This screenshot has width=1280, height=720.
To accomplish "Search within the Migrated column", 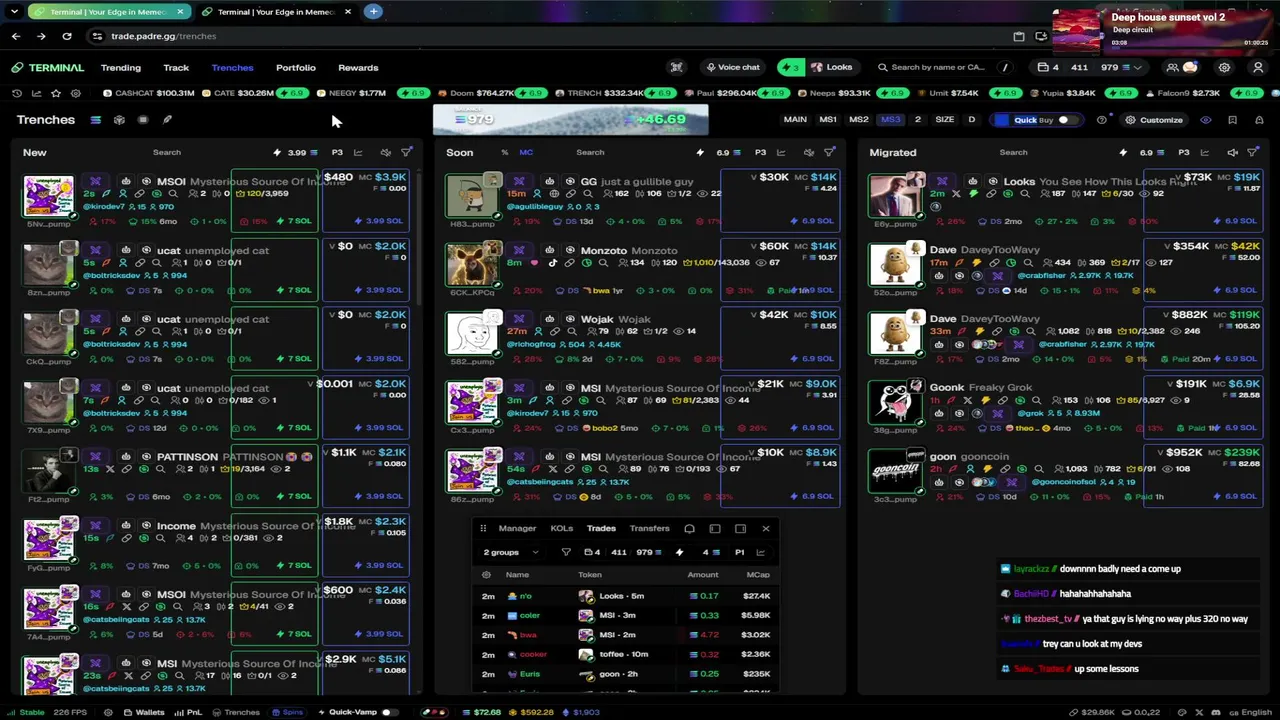I will point(1013,153).
